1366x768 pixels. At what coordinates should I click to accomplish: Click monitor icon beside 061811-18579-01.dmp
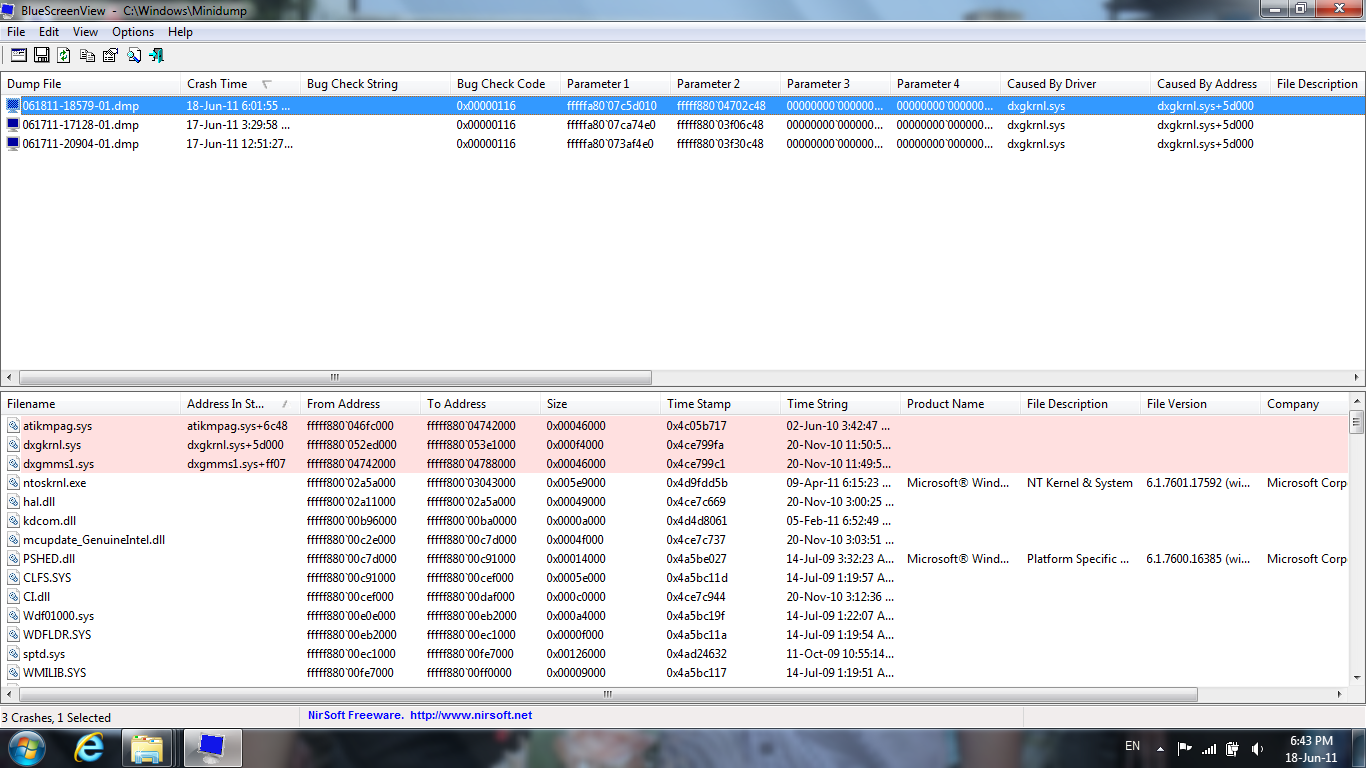(13, 105)
